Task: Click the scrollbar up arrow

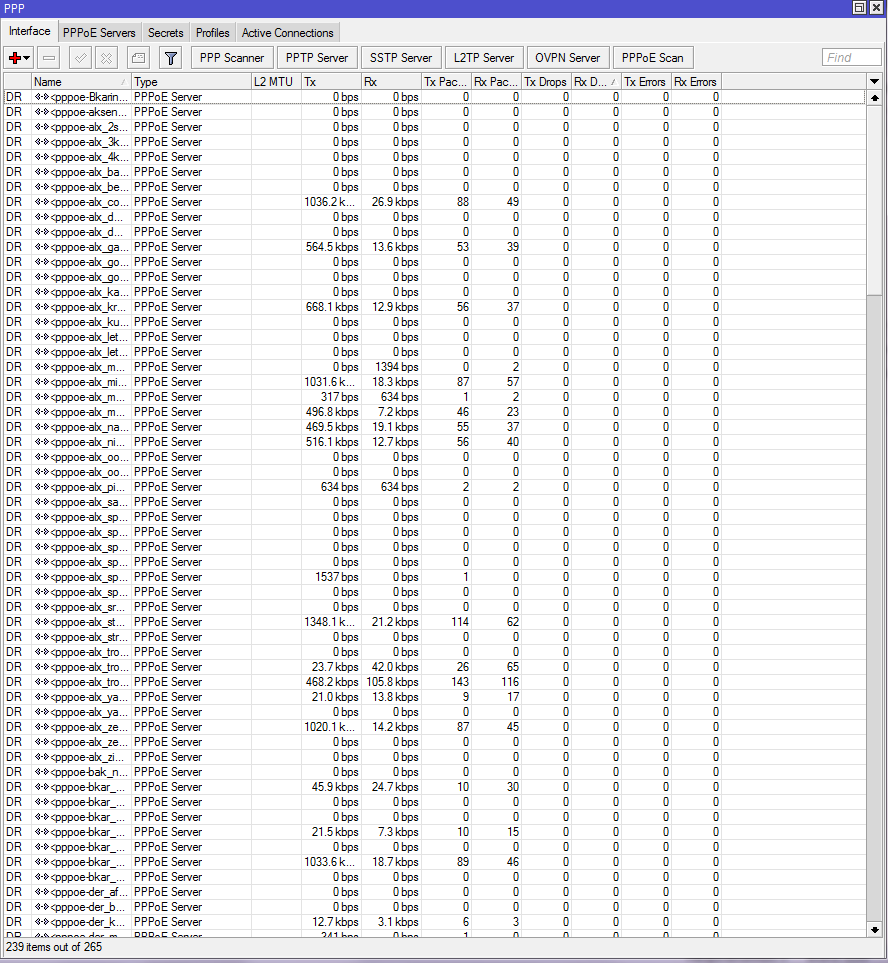Action: tap(874, 98)
